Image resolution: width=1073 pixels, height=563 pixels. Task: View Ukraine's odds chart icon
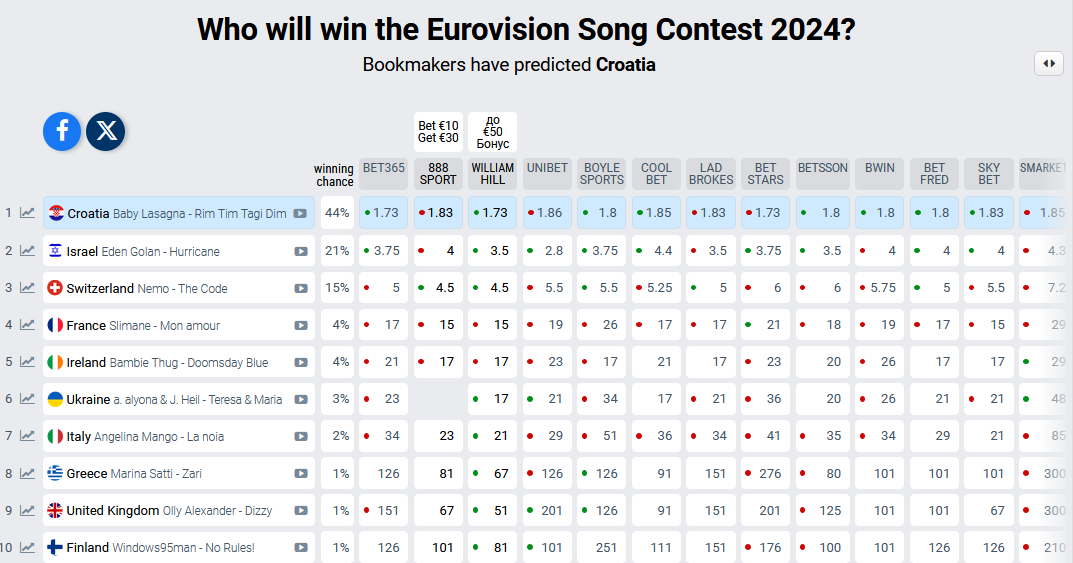[28, 399]
